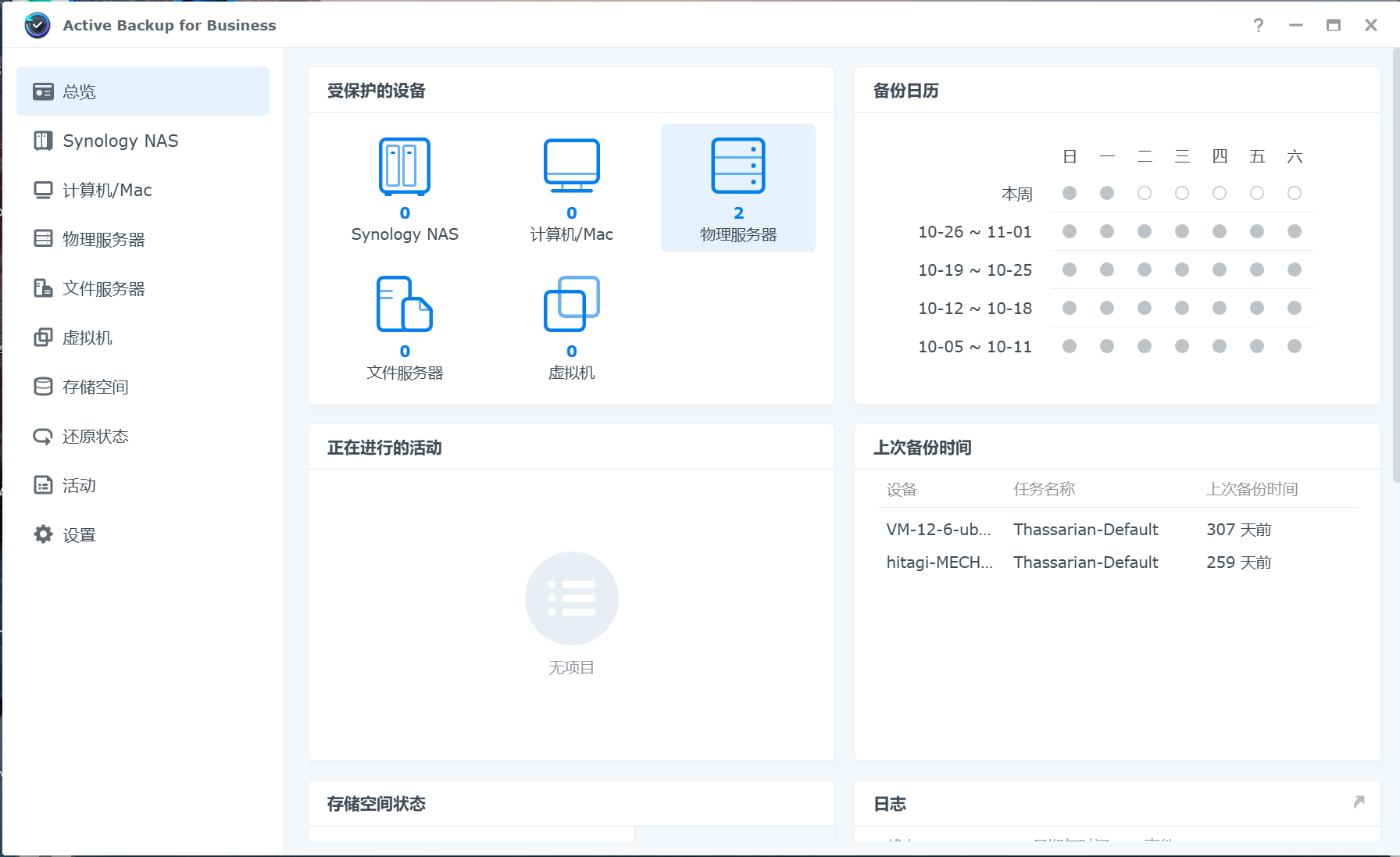Open 设置 from the sidebar
Viewport: 1400px width, 857px height.
(79, 534)
